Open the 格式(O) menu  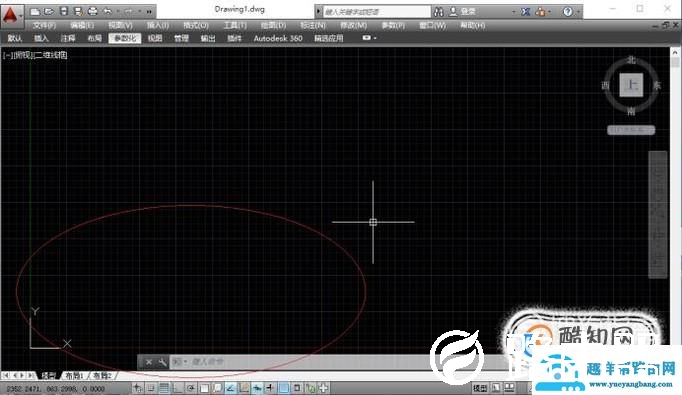(196, 25)
